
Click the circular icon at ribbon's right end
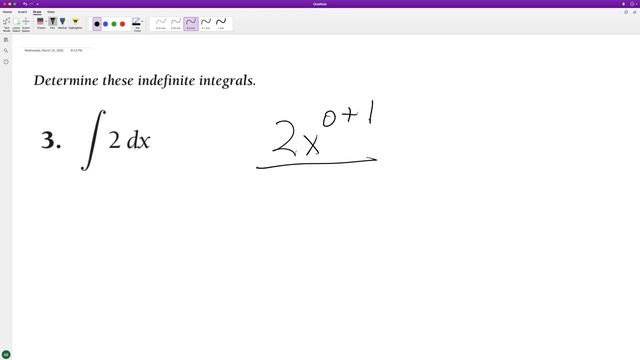[x=626, y=12]
